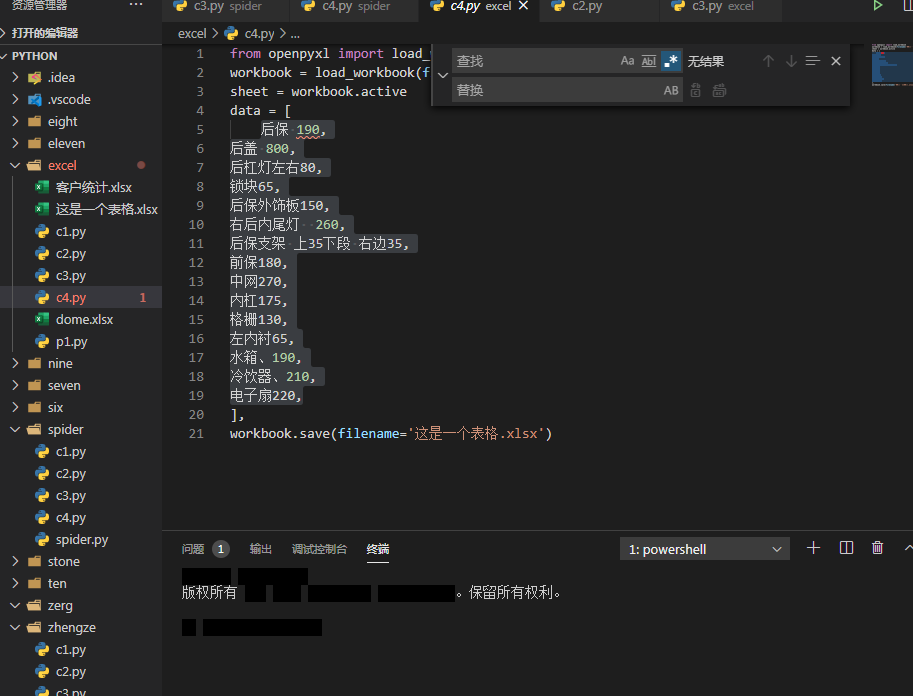Open c4.py in spider folder
The image size is (913, 696).
pyautogui.click(x=70, y=518)
